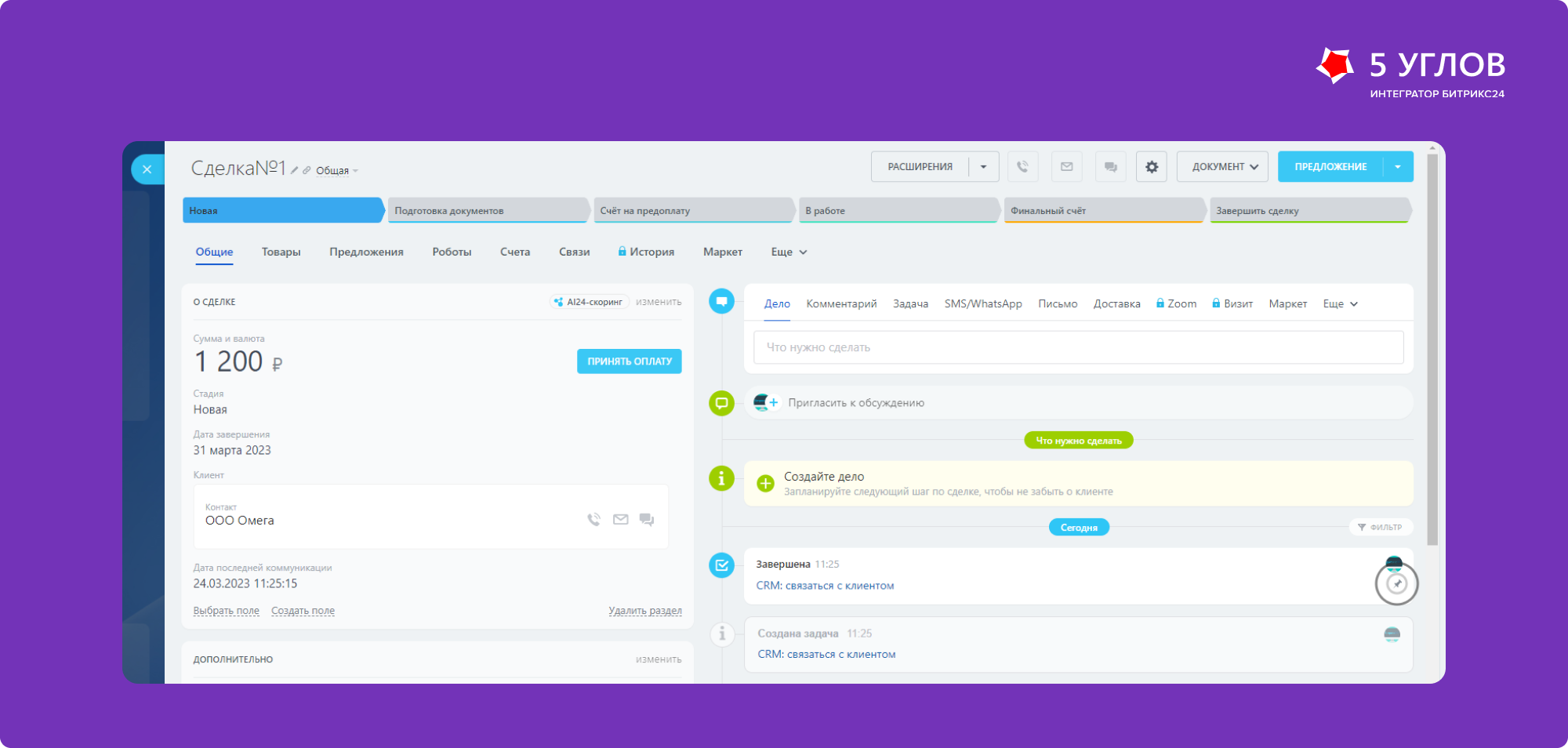Select the SMS/WhatsApp timeline tab
This screenshot has width=1568, height=748.
[x=983, y=303]
